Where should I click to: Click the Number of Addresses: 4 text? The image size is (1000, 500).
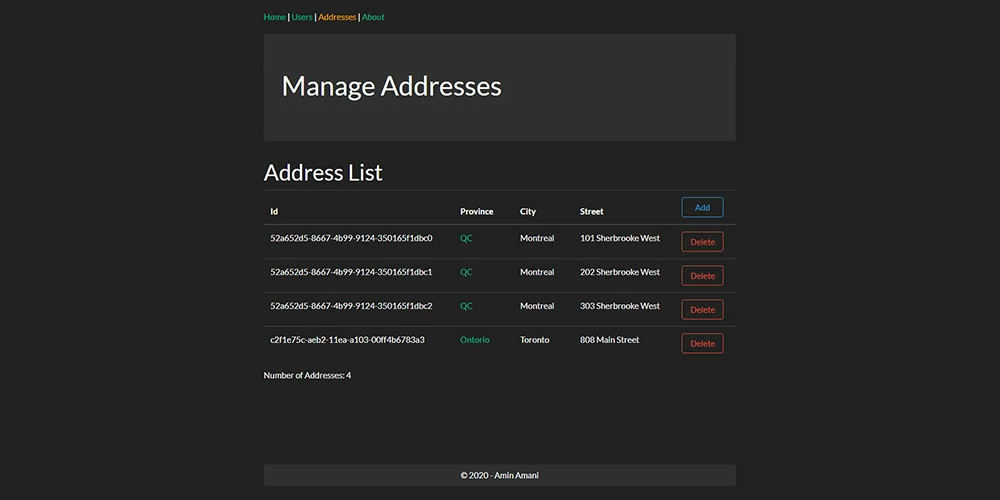[307, 376]
